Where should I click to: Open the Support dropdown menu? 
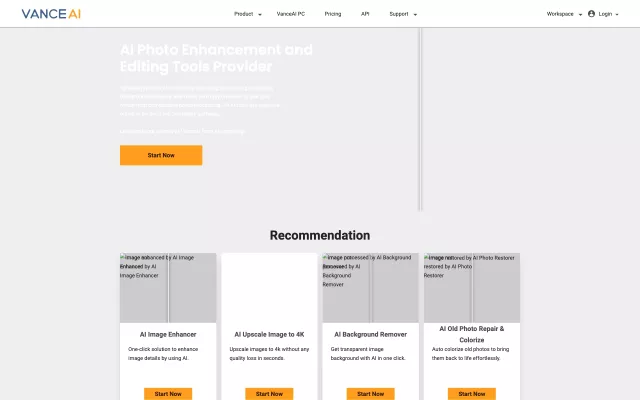pyautogui.click(x=403, y=14)
